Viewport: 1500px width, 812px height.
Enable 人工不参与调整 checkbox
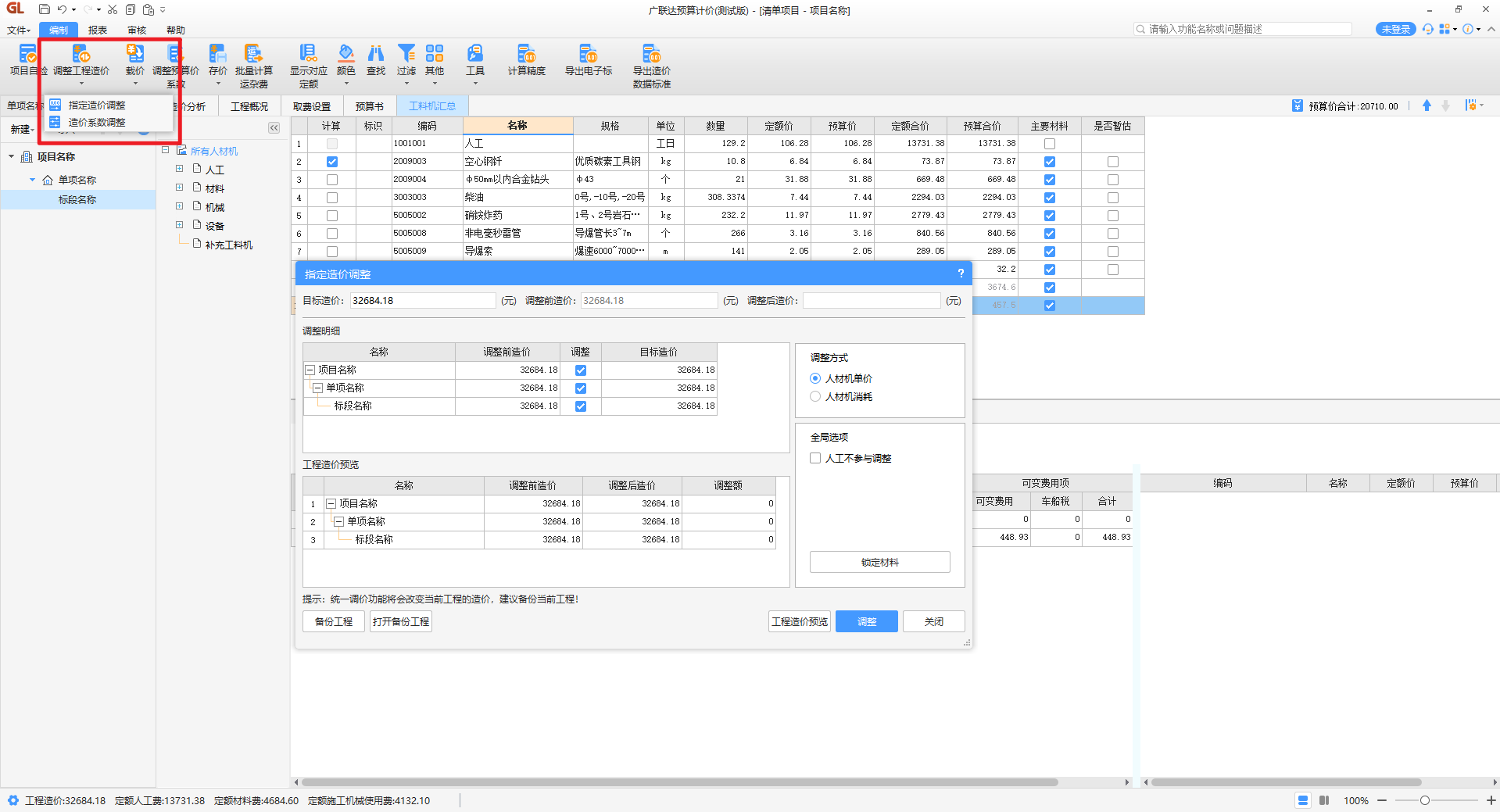pyautogui.click(x=815, y=458)
